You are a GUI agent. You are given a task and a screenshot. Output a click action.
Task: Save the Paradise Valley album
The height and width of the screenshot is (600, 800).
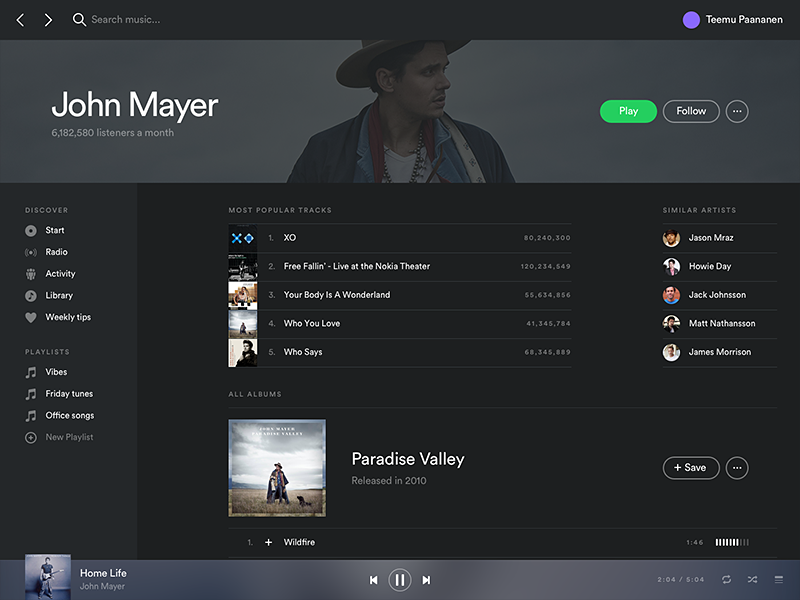[690, 467]
